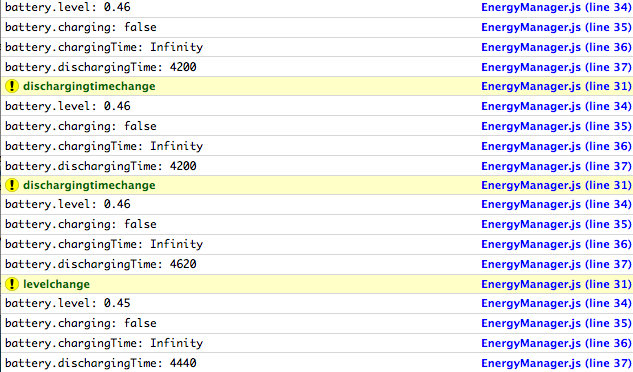633x372 pixels.
Task: Select chargingTime: Infinity entry directly above dischargingTime 4620
Action: pos(104,244)
